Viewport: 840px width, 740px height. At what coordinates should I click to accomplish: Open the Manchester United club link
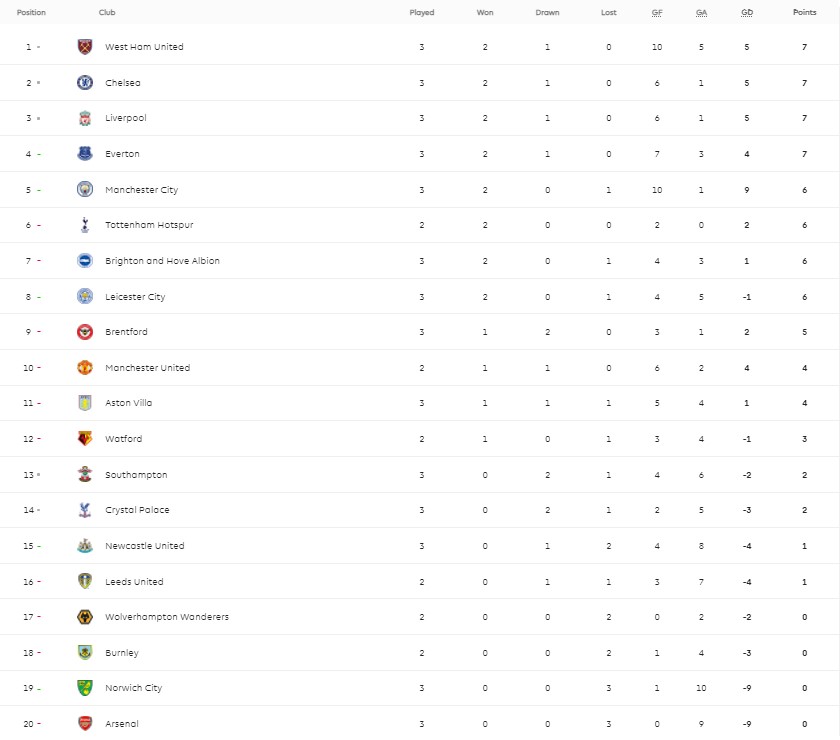[147, 368]
